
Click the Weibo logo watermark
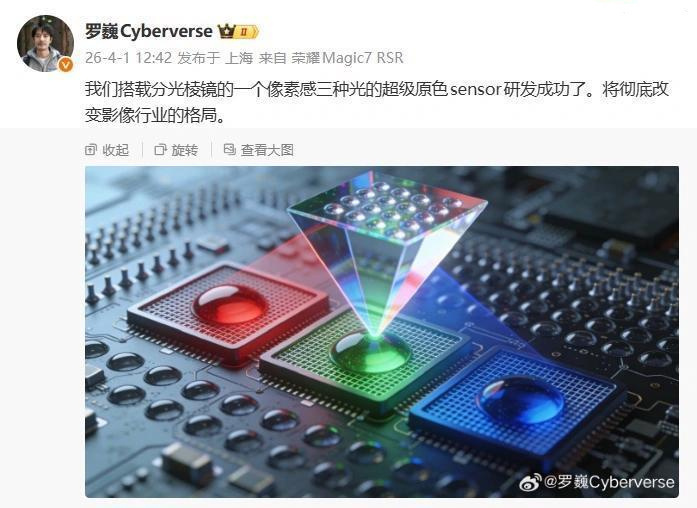(x=531, y=482)
